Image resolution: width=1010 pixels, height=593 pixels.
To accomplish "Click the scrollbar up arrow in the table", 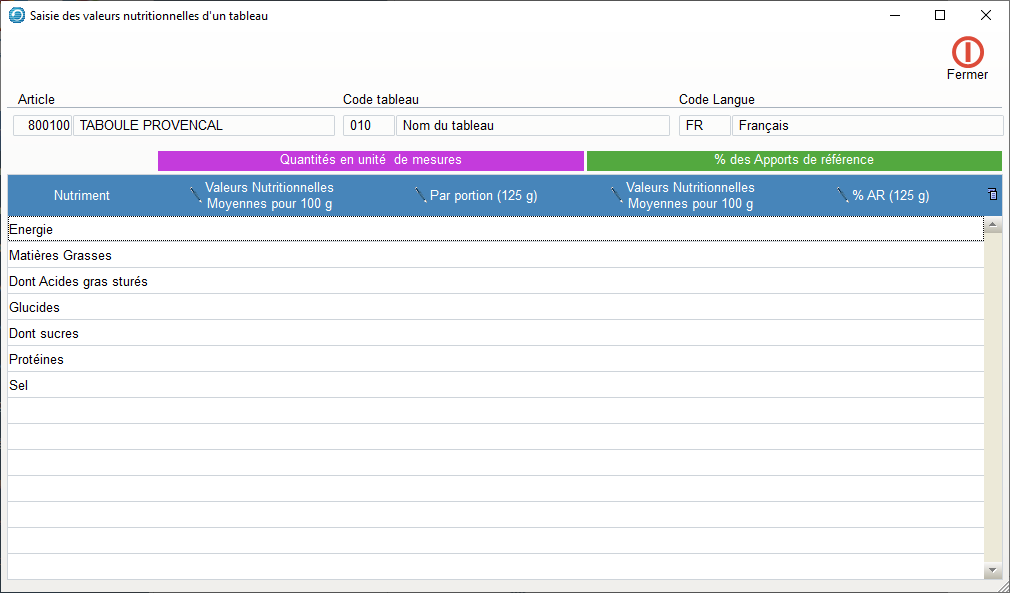I will click(x=993, y=226).
